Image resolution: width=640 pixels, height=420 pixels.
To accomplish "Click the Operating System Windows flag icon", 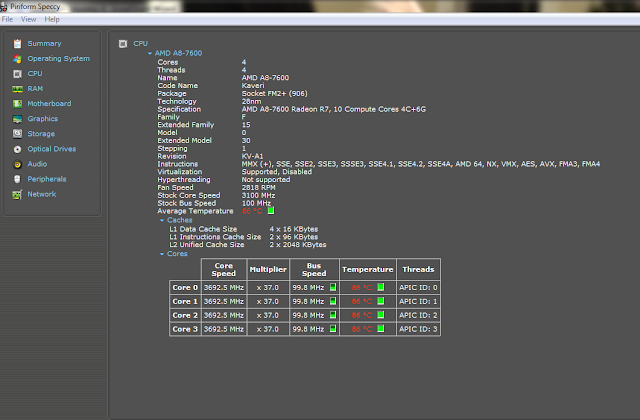I will [x=17, y=59].
